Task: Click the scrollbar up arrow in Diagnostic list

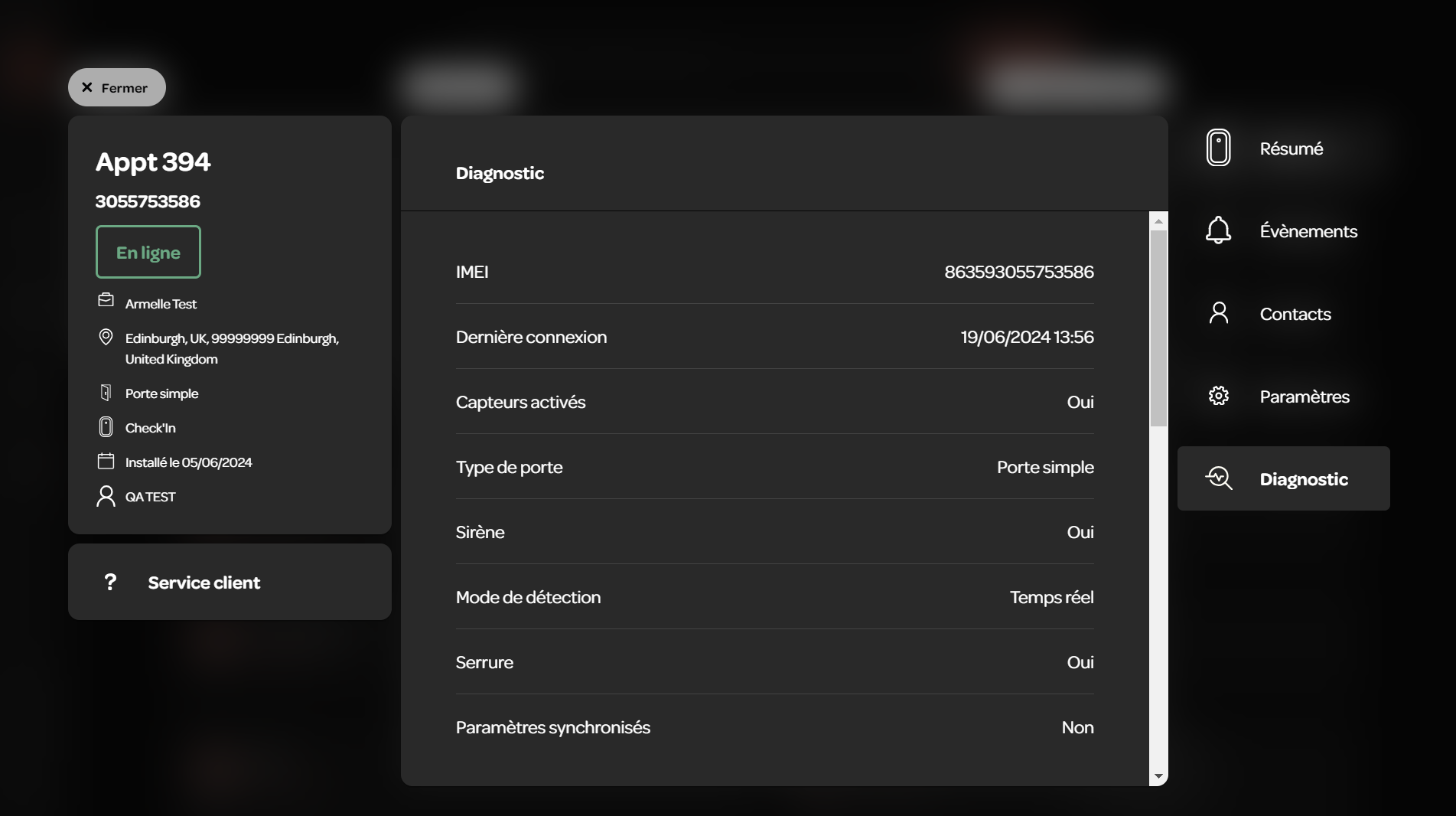Action: 1158,221
